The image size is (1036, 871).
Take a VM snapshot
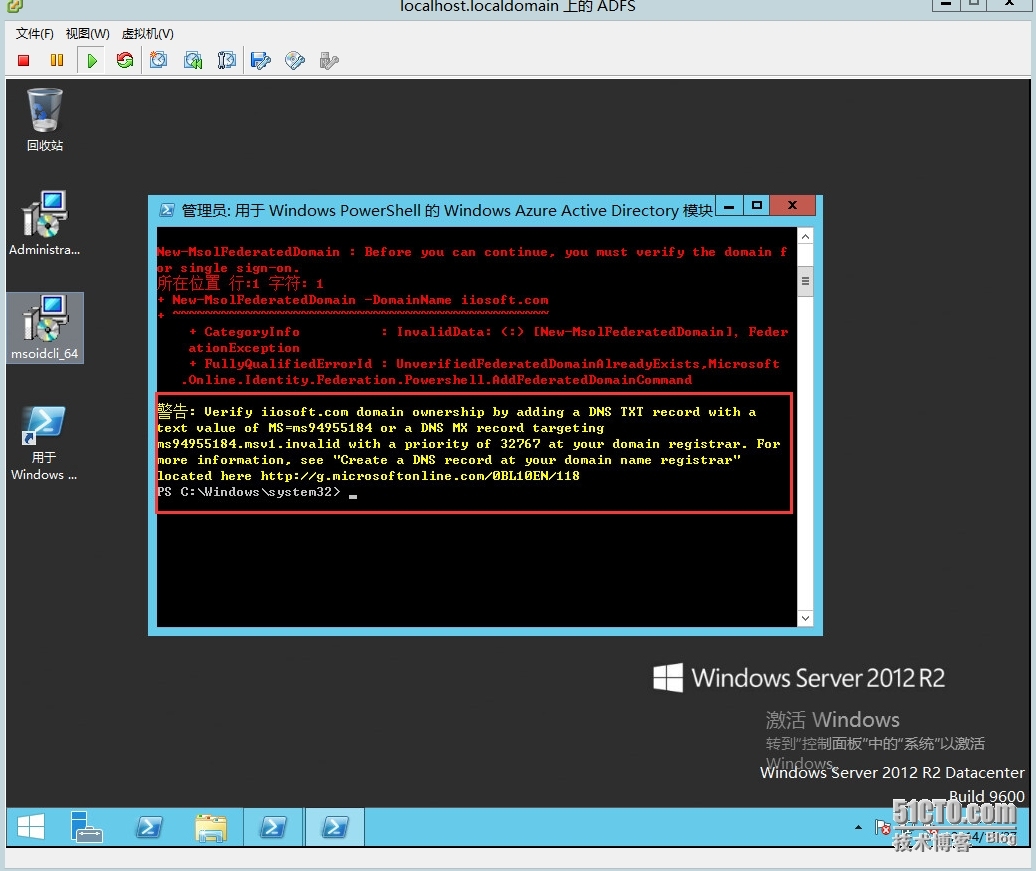(159, 61)
